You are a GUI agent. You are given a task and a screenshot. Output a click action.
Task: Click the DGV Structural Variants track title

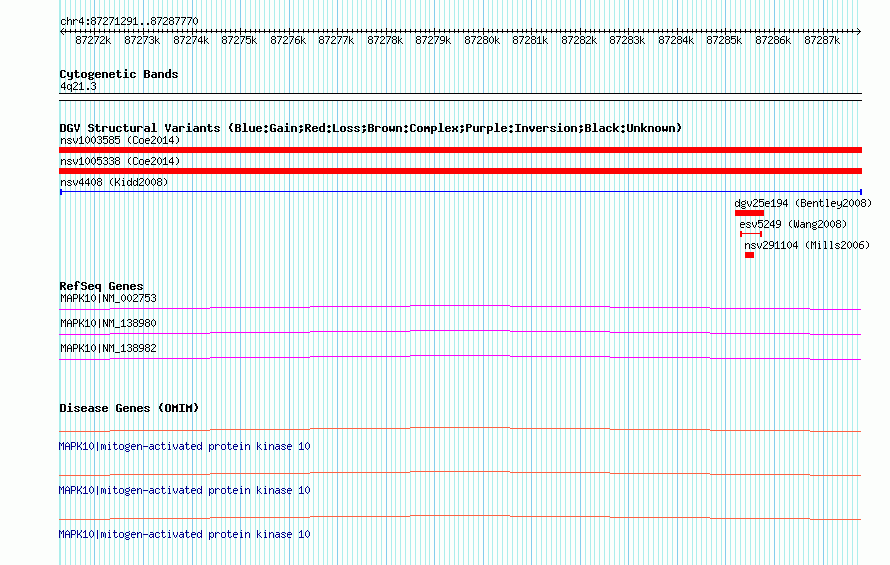371,128
